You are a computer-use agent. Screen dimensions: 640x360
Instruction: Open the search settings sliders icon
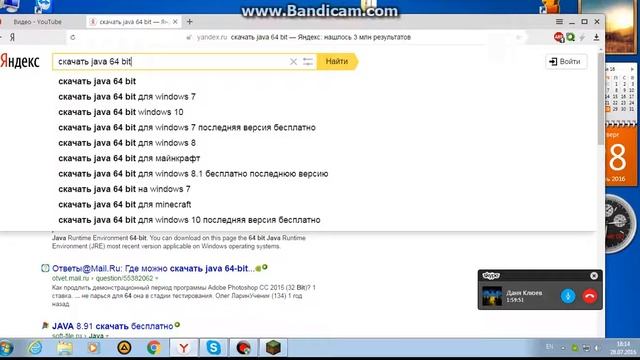point(308,62)
